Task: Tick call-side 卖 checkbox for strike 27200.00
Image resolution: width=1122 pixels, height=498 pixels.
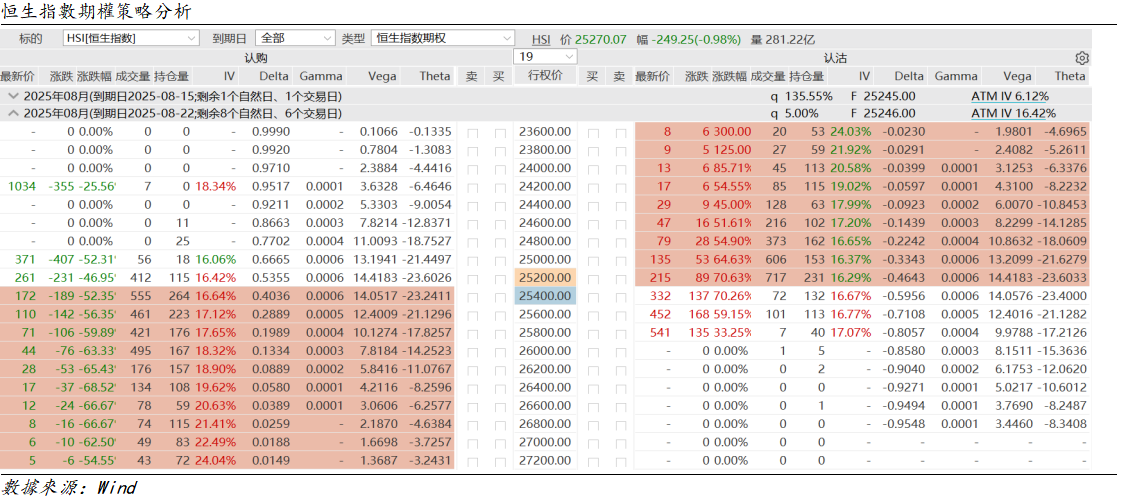Action: (472, 461)
